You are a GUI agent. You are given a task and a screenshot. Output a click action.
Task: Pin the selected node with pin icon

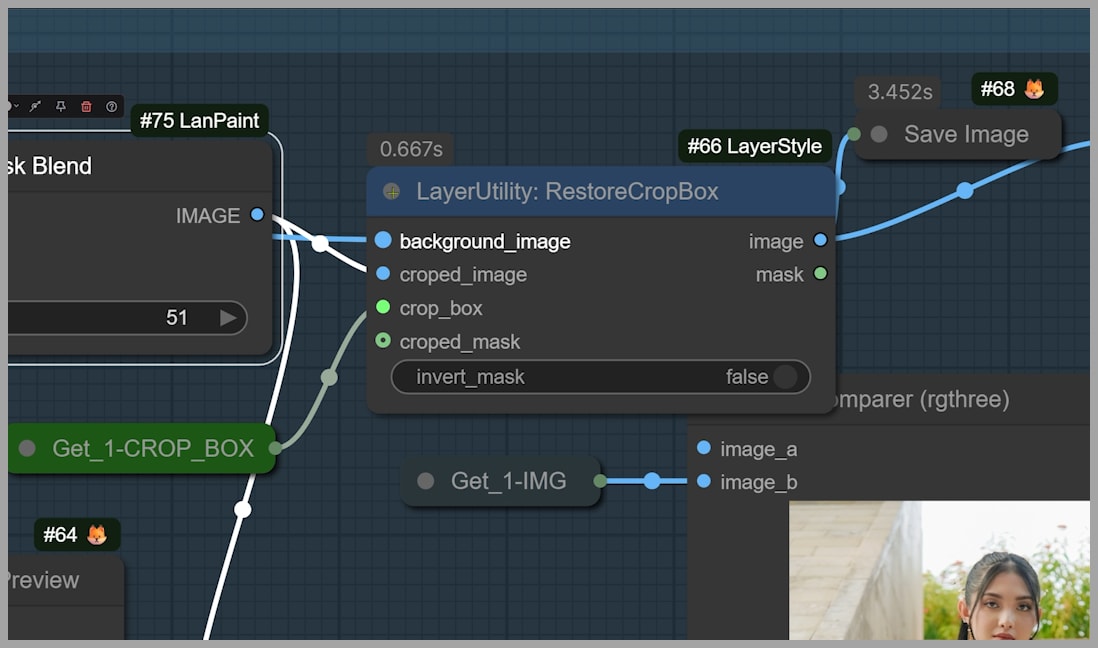(61, 106)
